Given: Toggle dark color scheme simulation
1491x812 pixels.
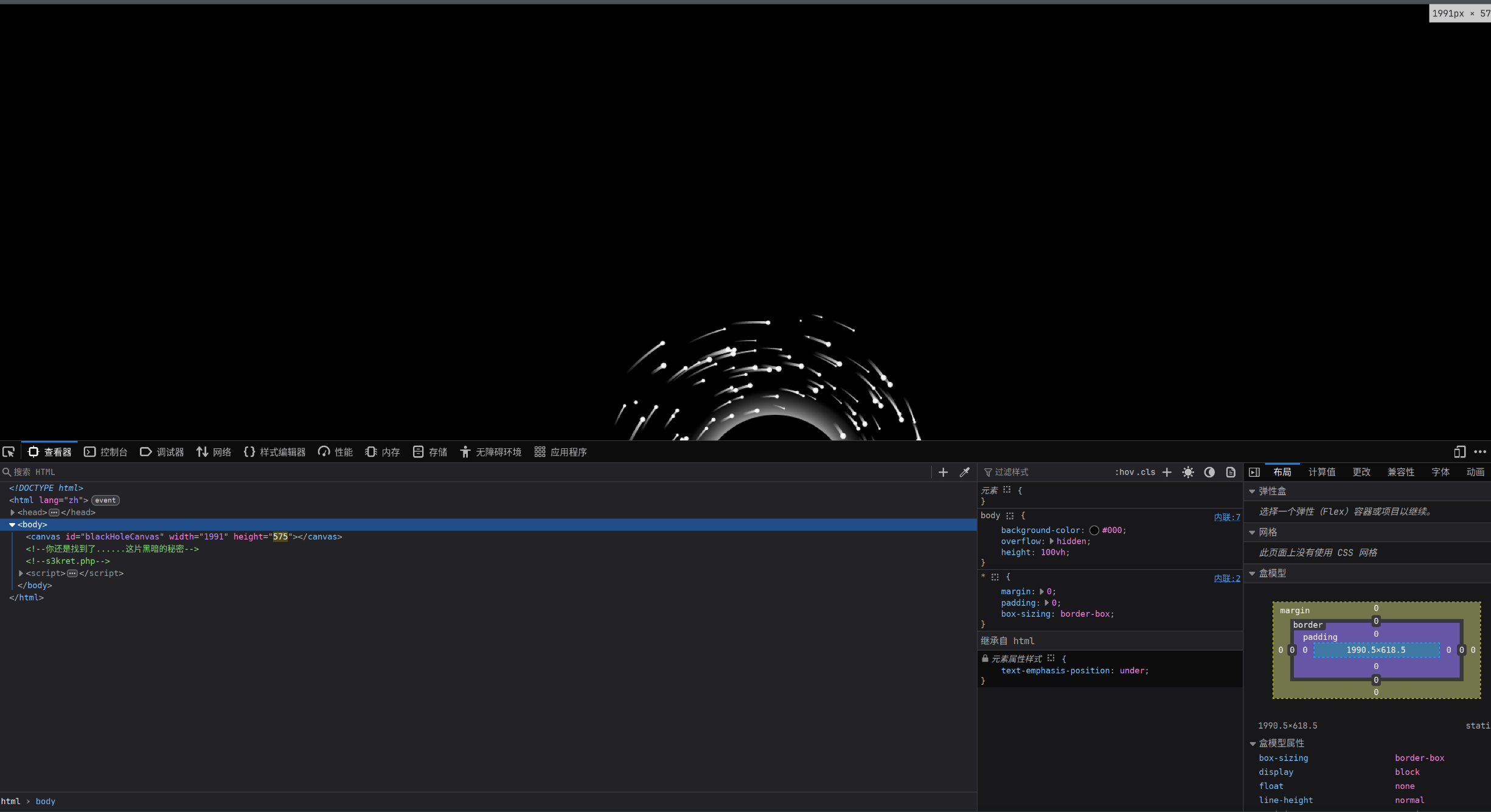Looking at the screenshot, I should 1209,472.
